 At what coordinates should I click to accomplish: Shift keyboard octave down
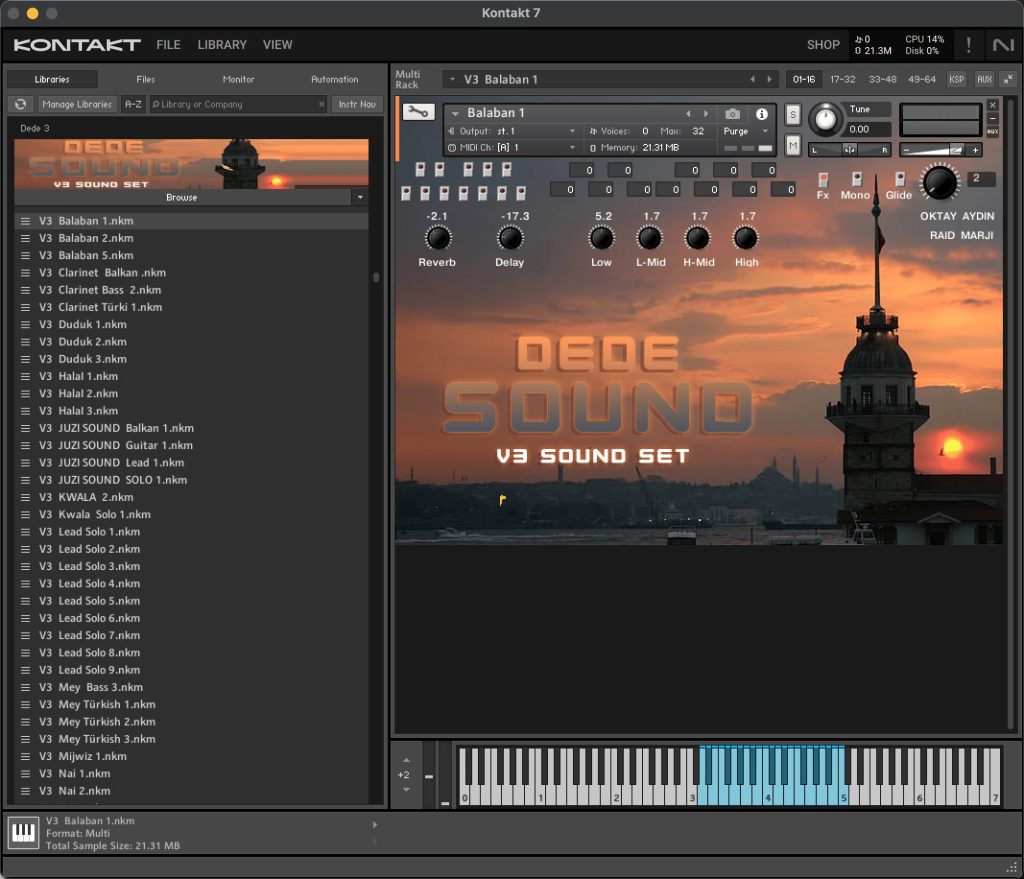406,790
